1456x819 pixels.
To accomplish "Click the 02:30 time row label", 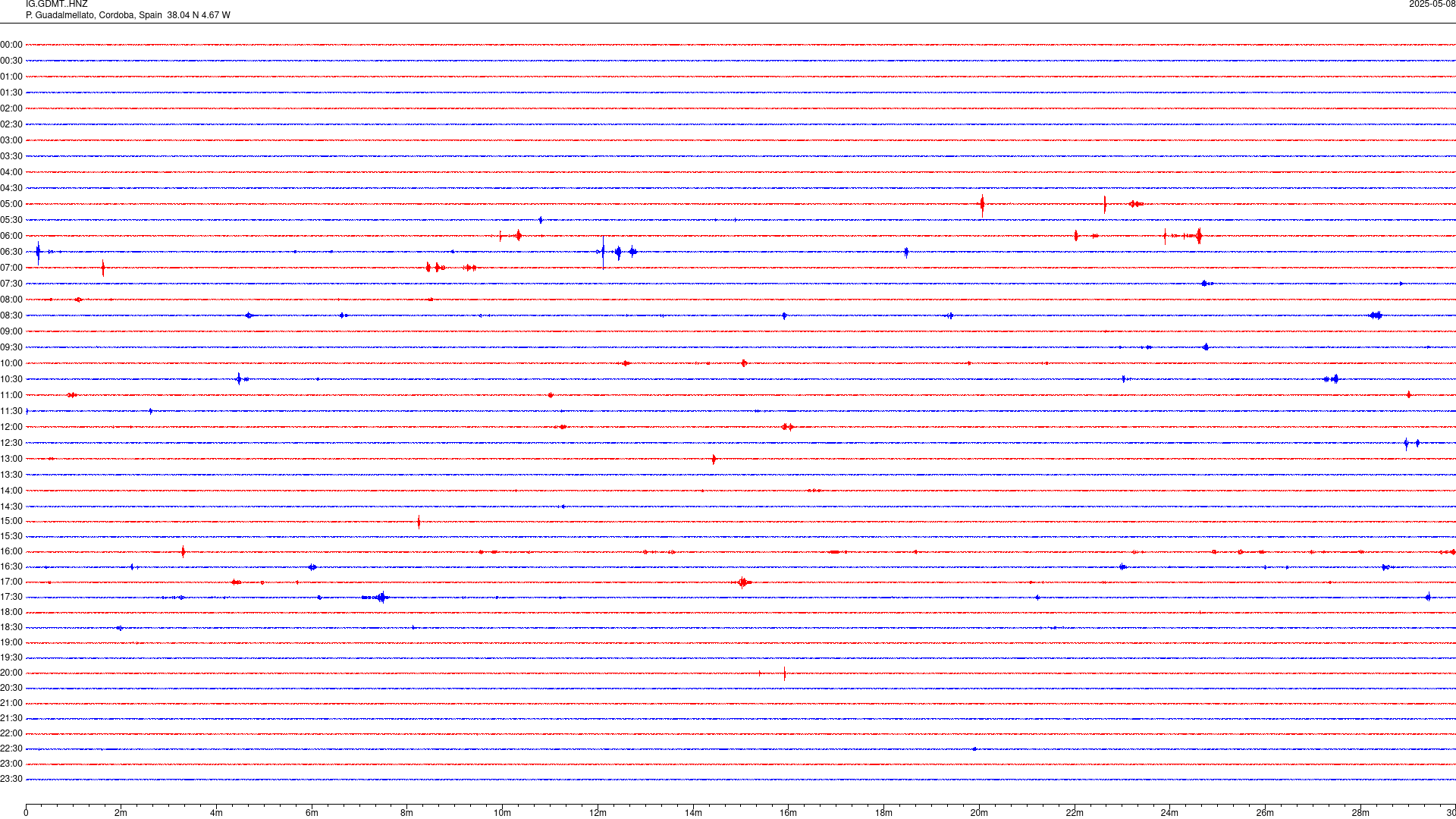I will (11, 124).
